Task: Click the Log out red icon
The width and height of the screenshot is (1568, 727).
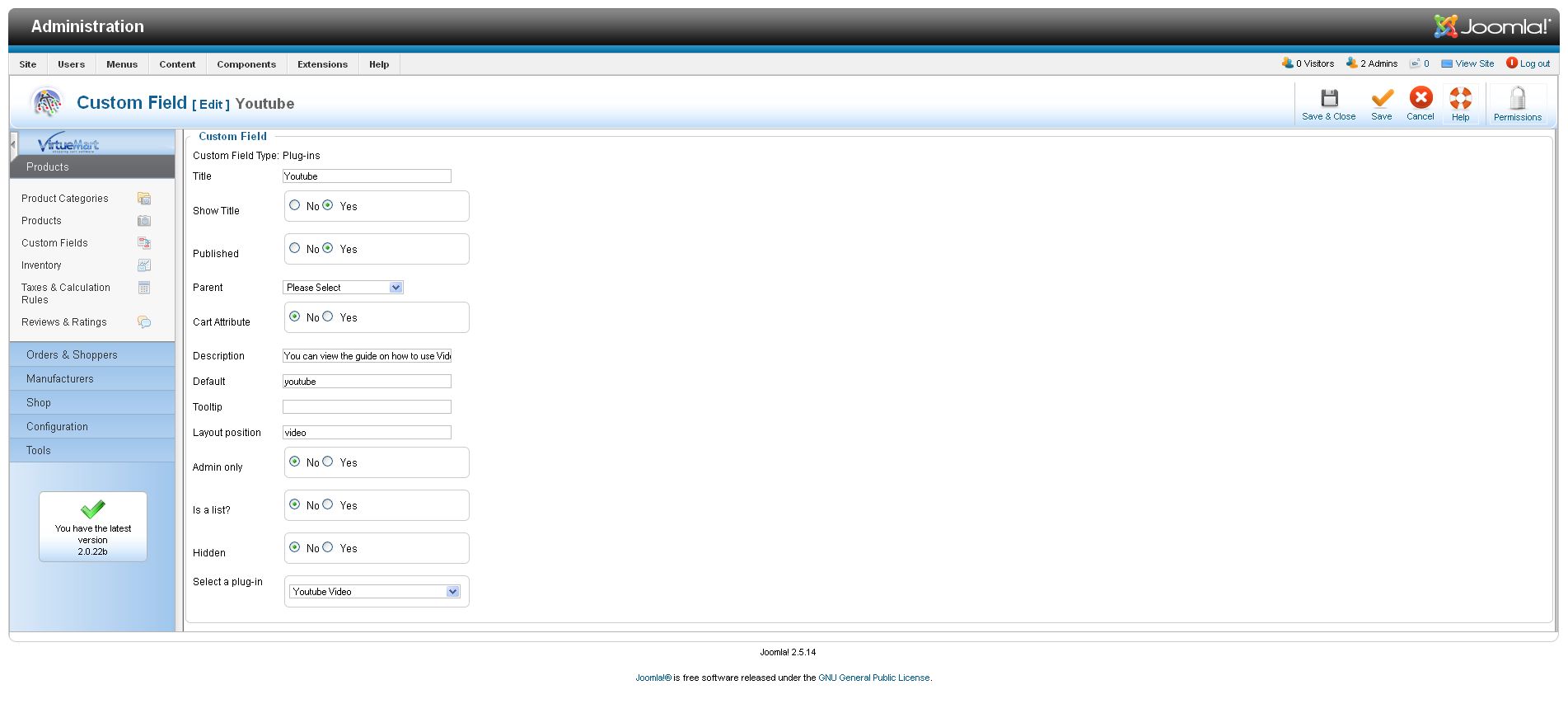Action: [1512, 63]
